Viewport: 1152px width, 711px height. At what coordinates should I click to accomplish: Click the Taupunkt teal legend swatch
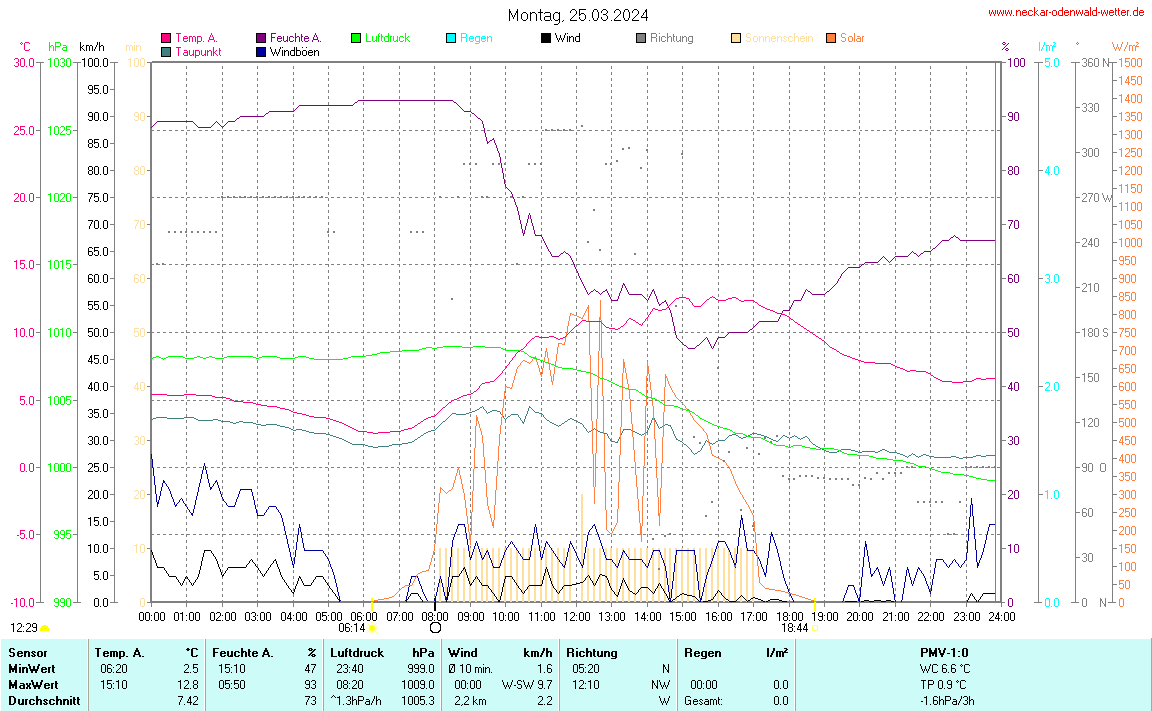tap(166, 51)
